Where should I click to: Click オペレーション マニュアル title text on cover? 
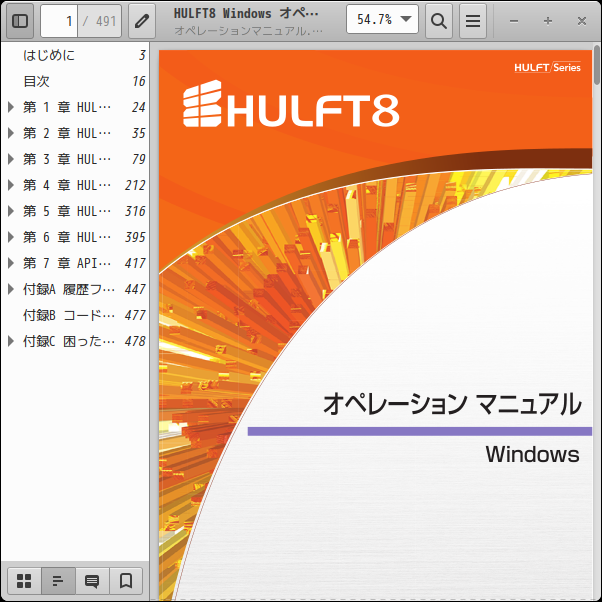pos(452,404)
